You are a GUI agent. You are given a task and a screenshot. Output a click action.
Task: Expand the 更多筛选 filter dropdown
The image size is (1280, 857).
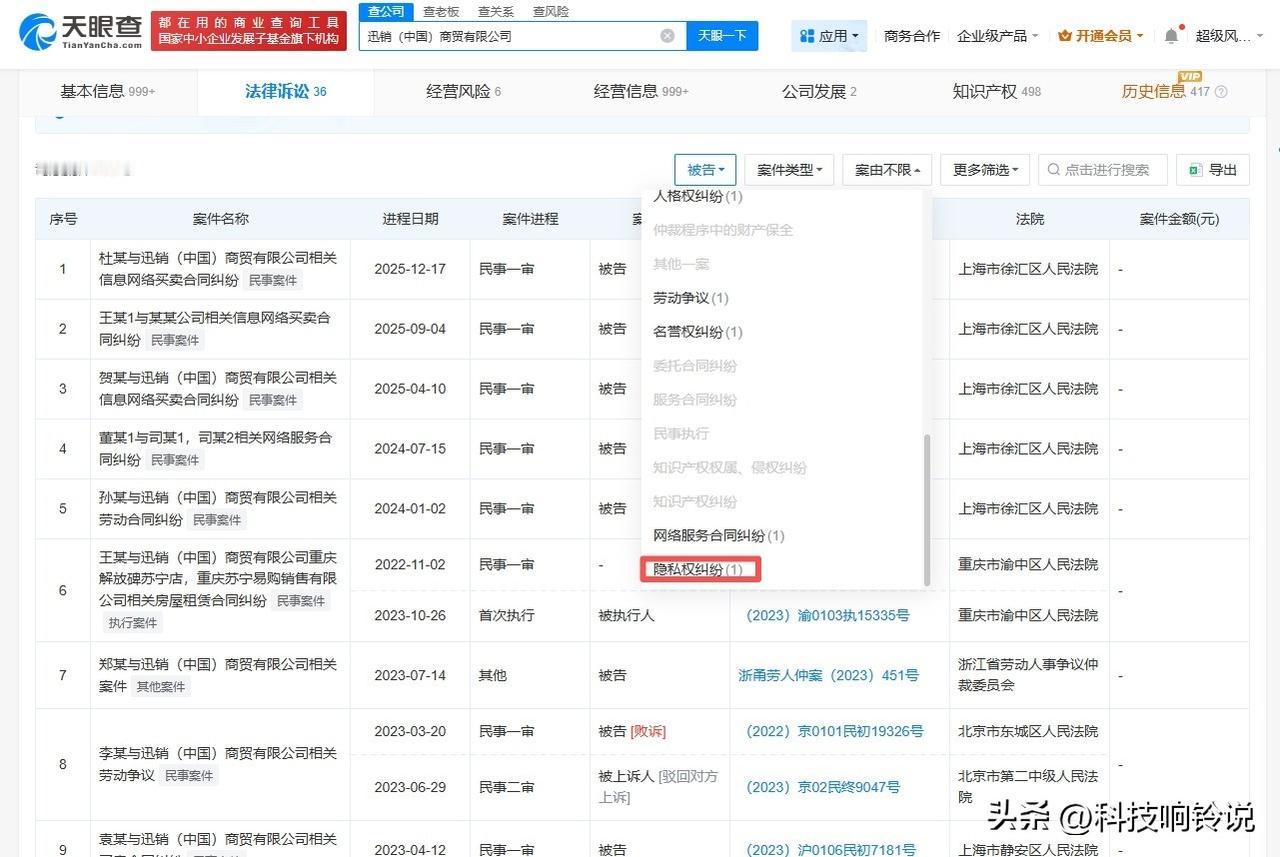point(984,169)
